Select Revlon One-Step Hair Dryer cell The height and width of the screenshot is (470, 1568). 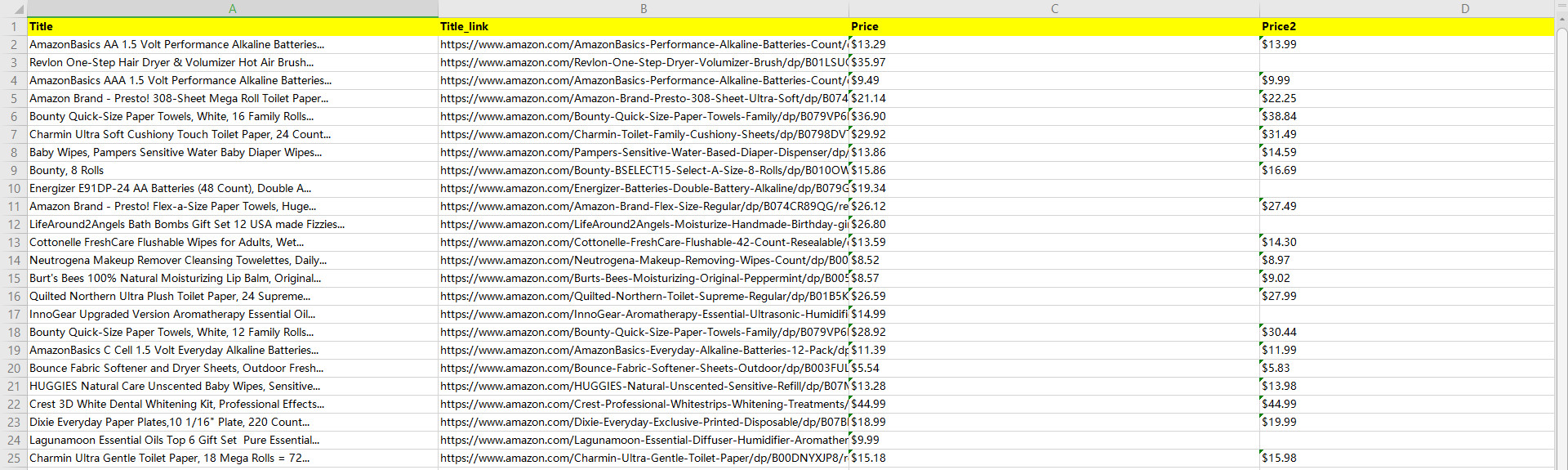point(233,62)
